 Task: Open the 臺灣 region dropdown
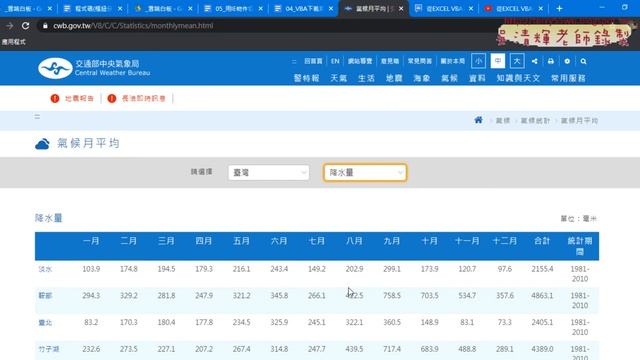269,173
